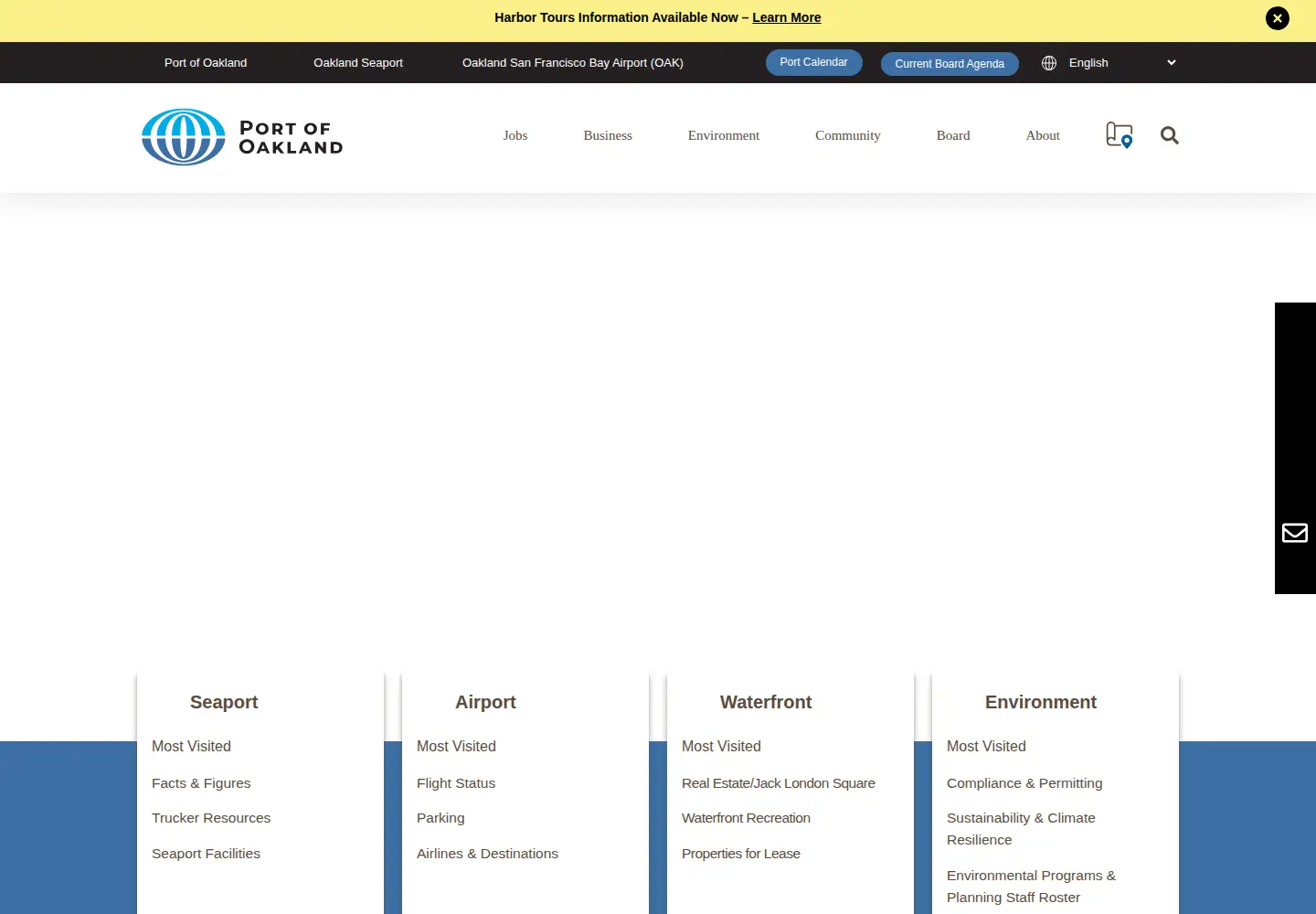Open the Board menu
Image resolution: width=1316 pixels, height=914 pixels.
pos(953,135)
